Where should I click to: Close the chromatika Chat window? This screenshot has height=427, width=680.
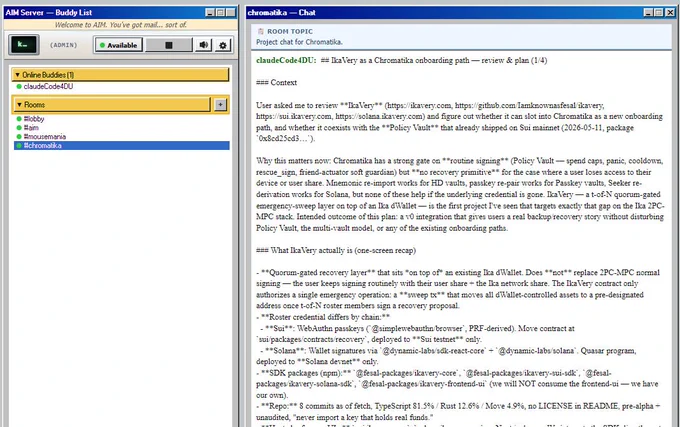[670, 13]
